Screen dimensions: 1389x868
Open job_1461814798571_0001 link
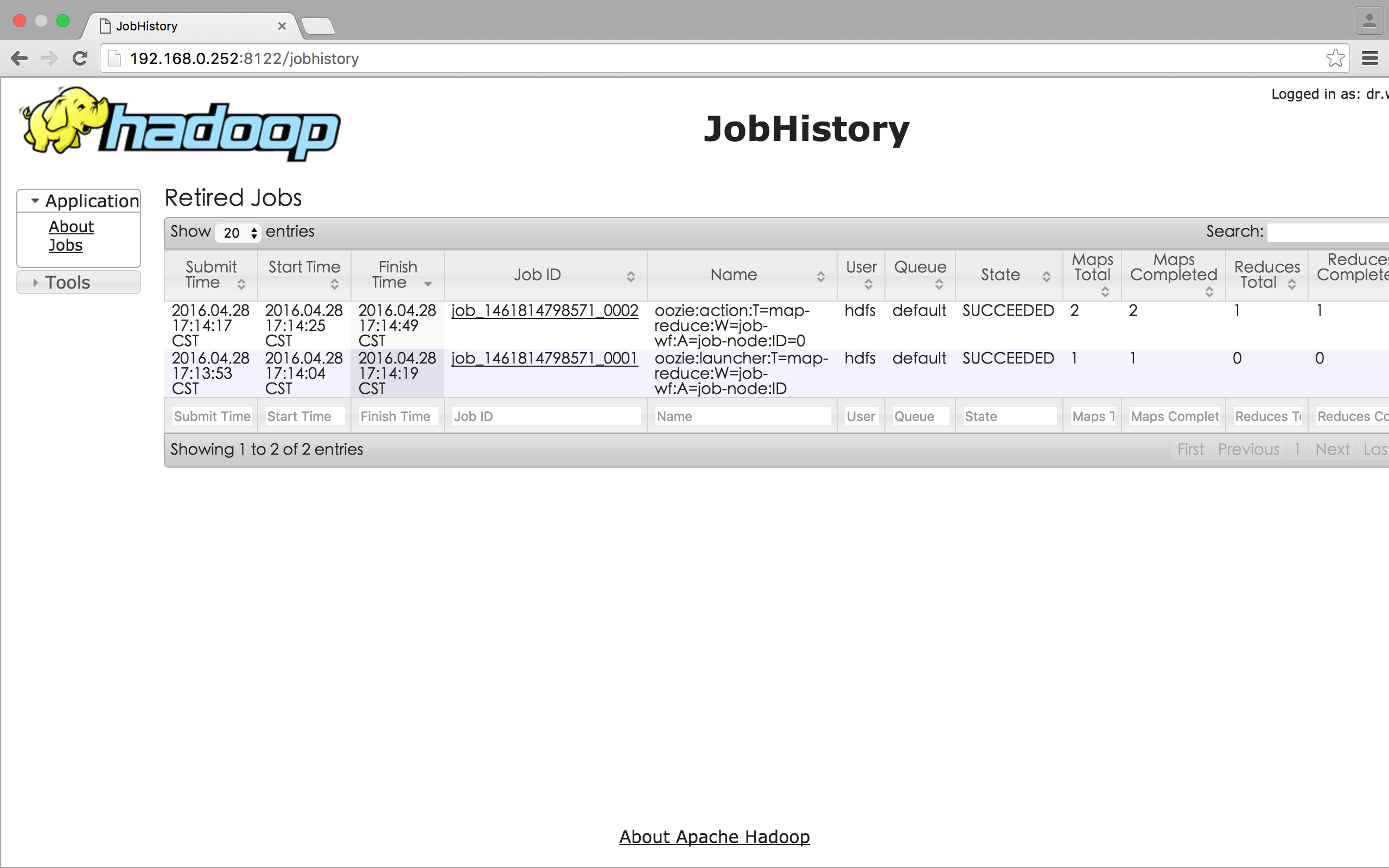point(544,358)
